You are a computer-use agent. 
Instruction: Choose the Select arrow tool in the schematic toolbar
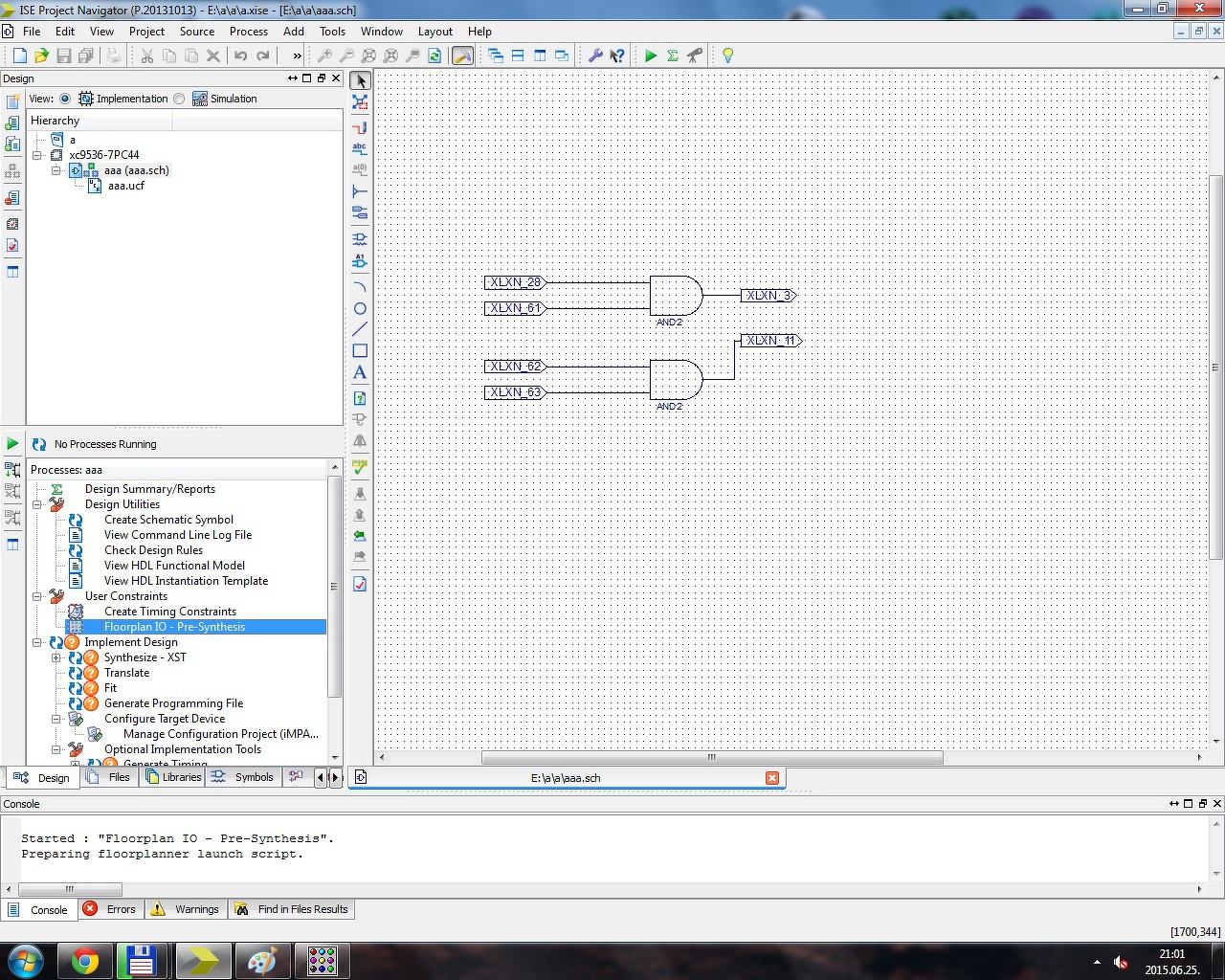click(x=360, y=81)
